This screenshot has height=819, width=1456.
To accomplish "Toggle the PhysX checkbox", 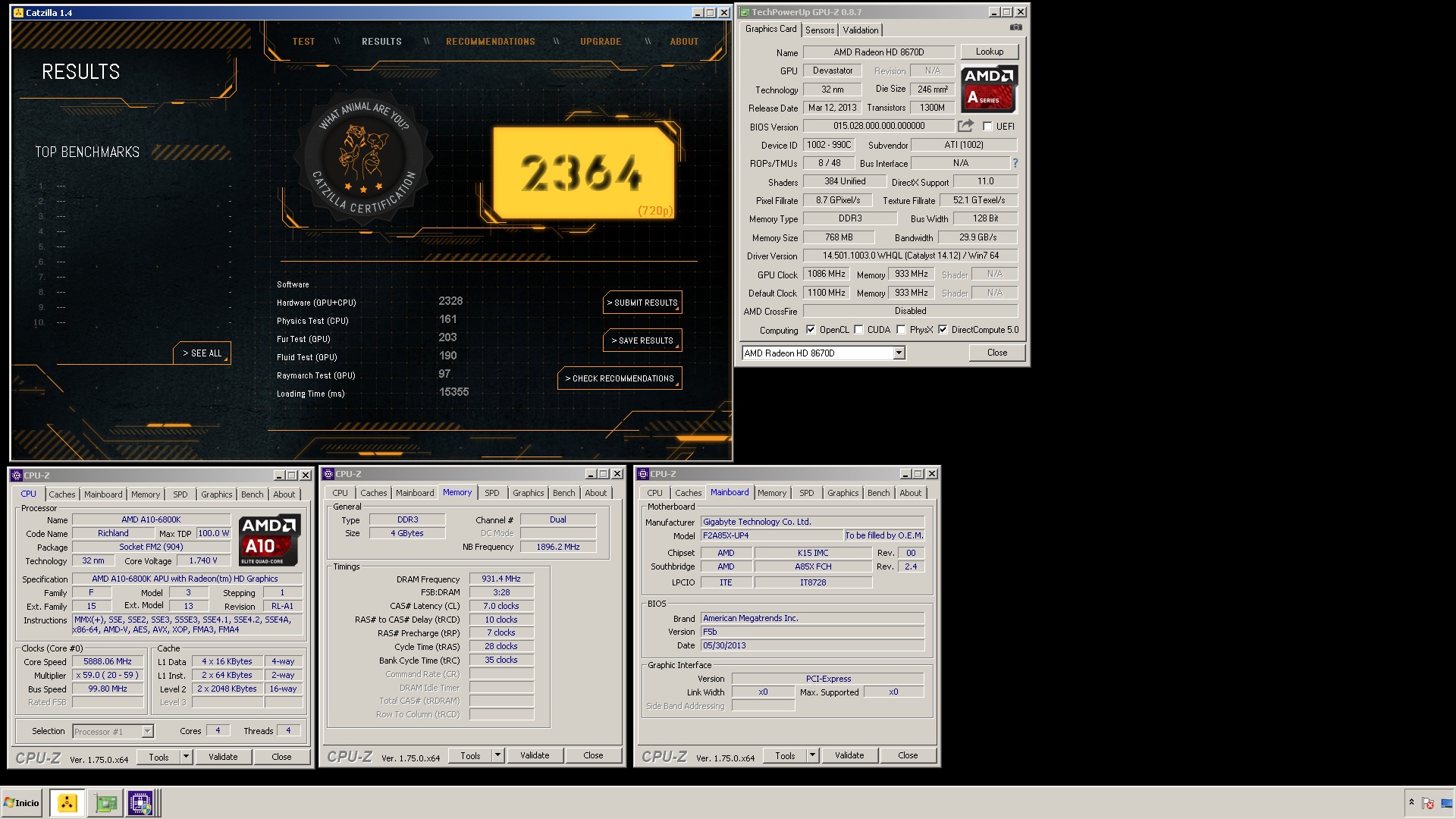I will [901, 330].
